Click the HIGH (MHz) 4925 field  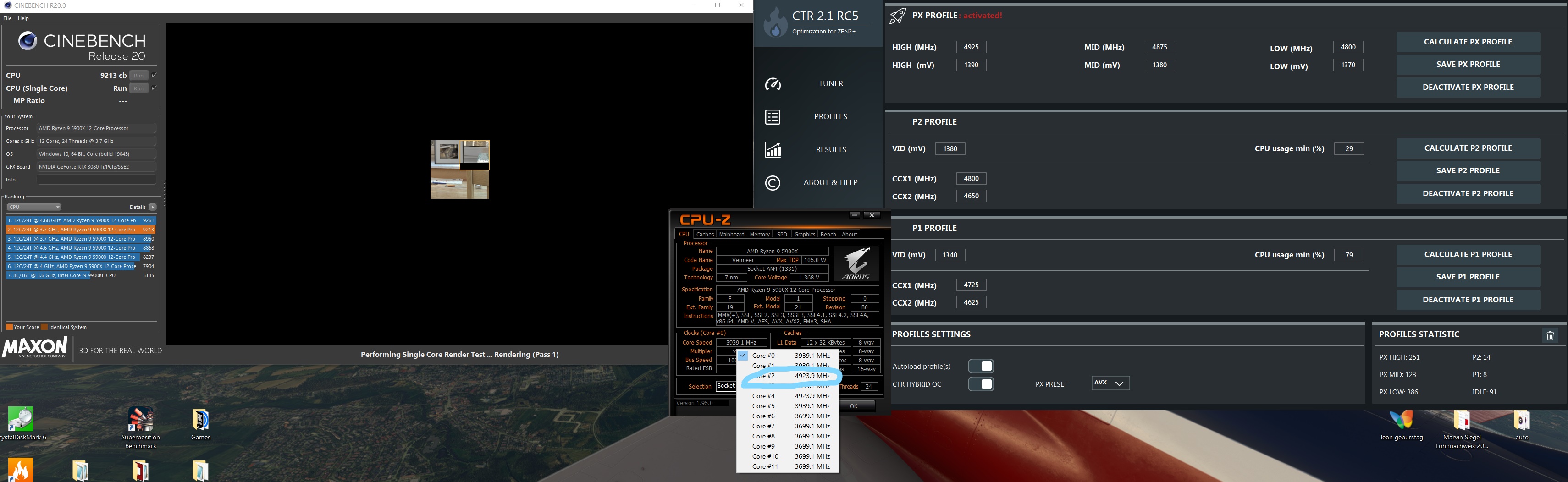click(972, 48)
